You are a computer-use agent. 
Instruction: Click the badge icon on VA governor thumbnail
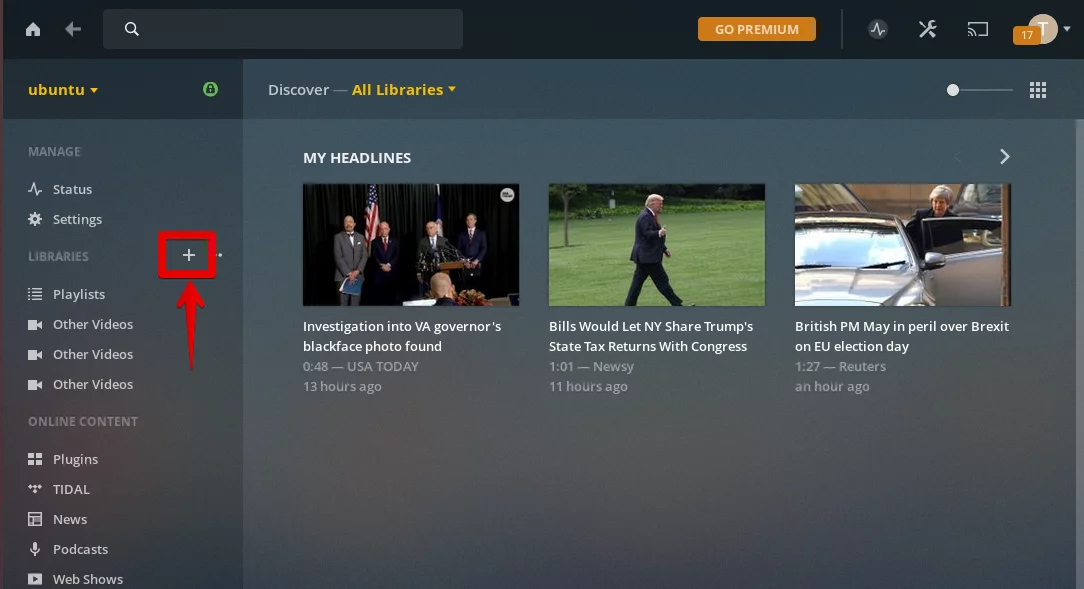pos(507,195)
